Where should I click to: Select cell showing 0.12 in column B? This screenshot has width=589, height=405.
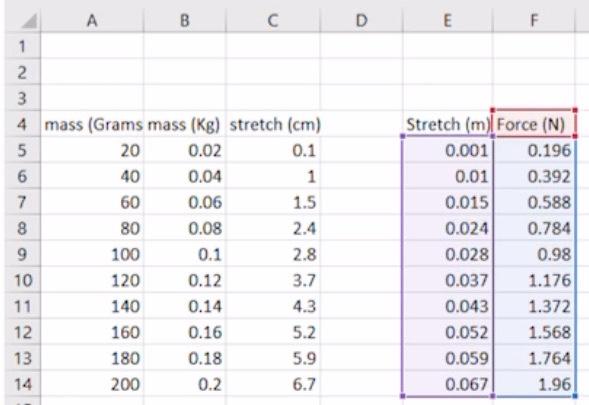(x=184, y=280)
